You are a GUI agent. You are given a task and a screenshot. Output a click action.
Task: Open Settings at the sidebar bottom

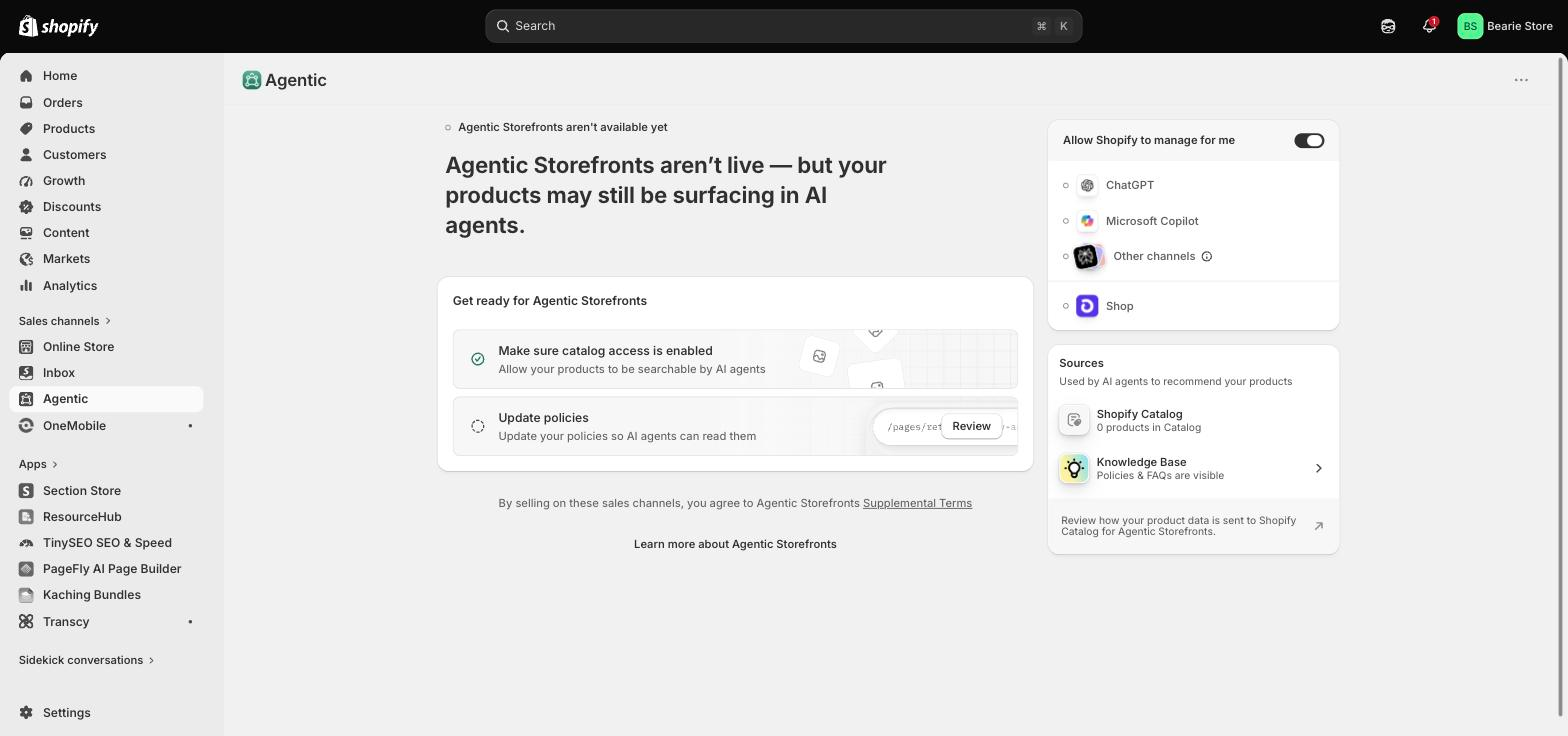click(106, 713)
